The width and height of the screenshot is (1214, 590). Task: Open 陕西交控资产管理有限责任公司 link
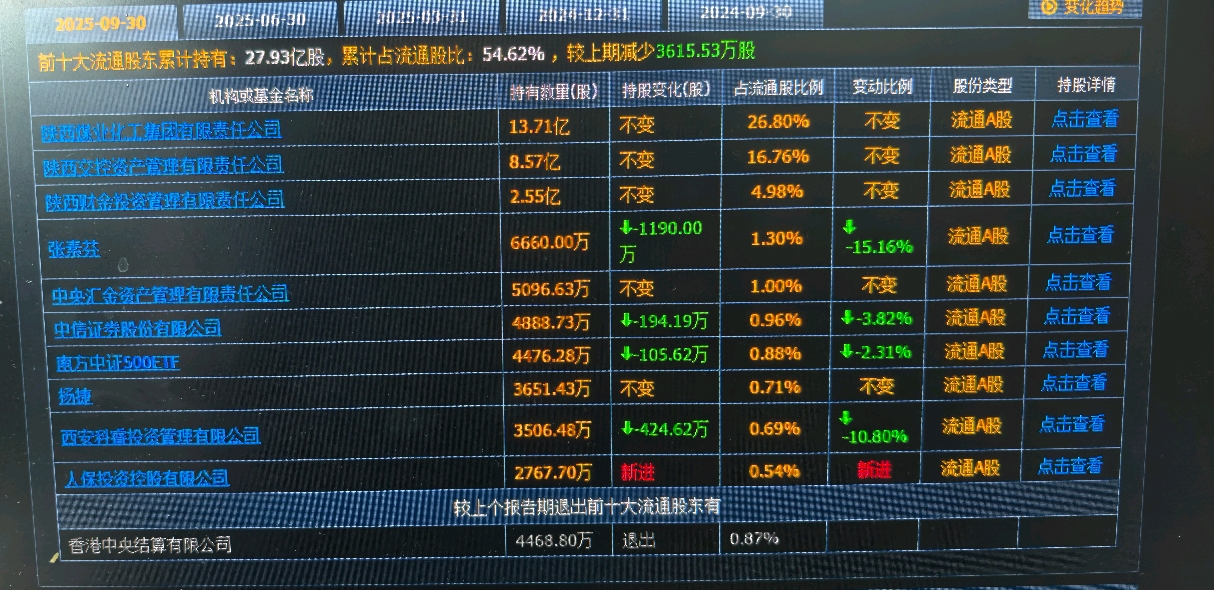tap(163, 165)
